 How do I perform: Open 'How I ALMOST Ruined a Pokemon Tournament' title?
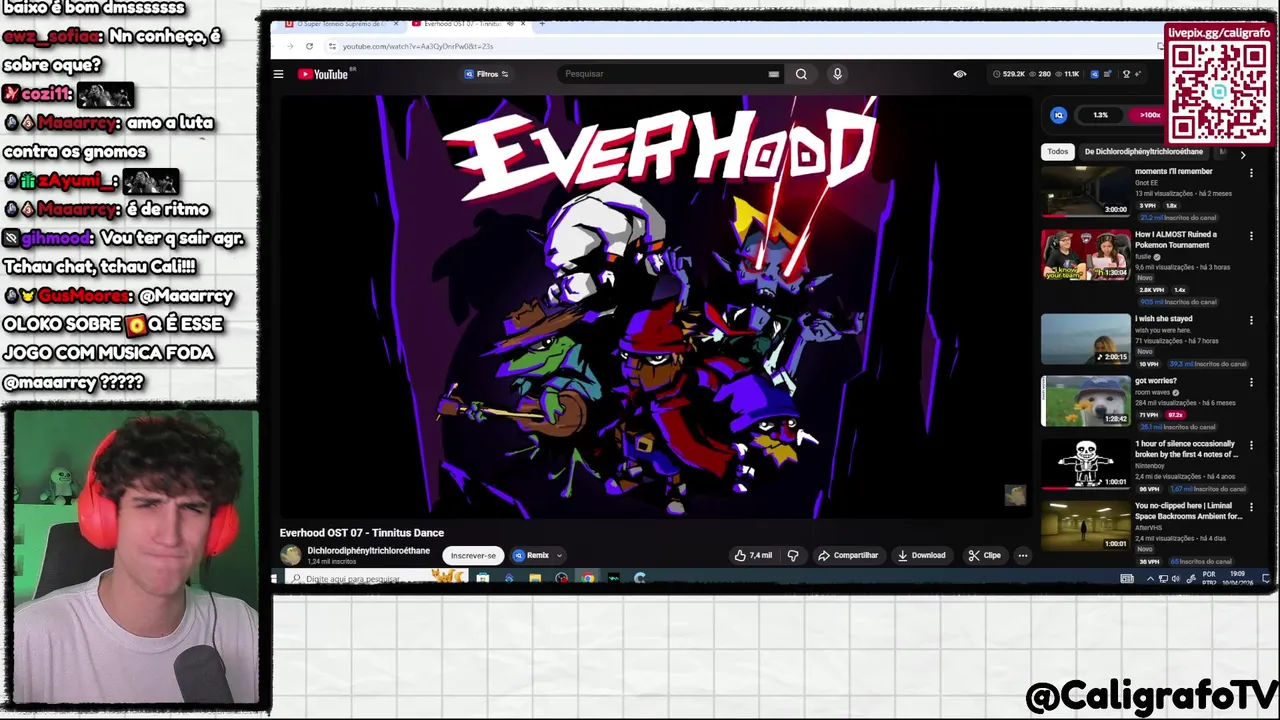[1175, 239]
